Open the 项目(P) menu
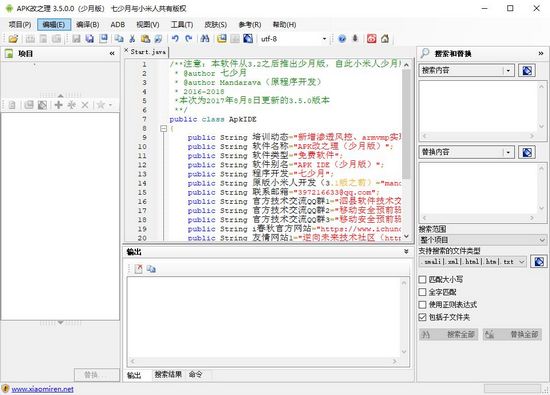 [20, 25]
